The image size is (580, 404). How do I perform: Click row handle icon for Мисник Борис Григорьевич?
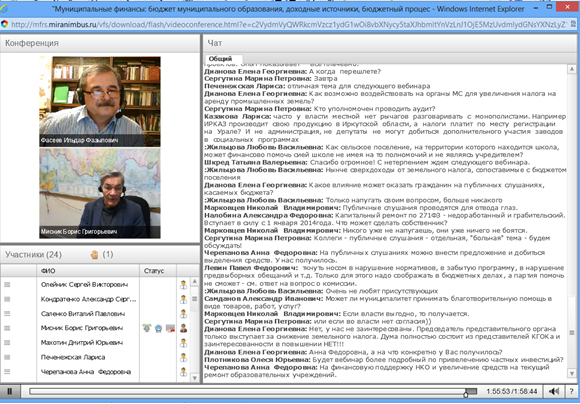(x=7, y=328)
